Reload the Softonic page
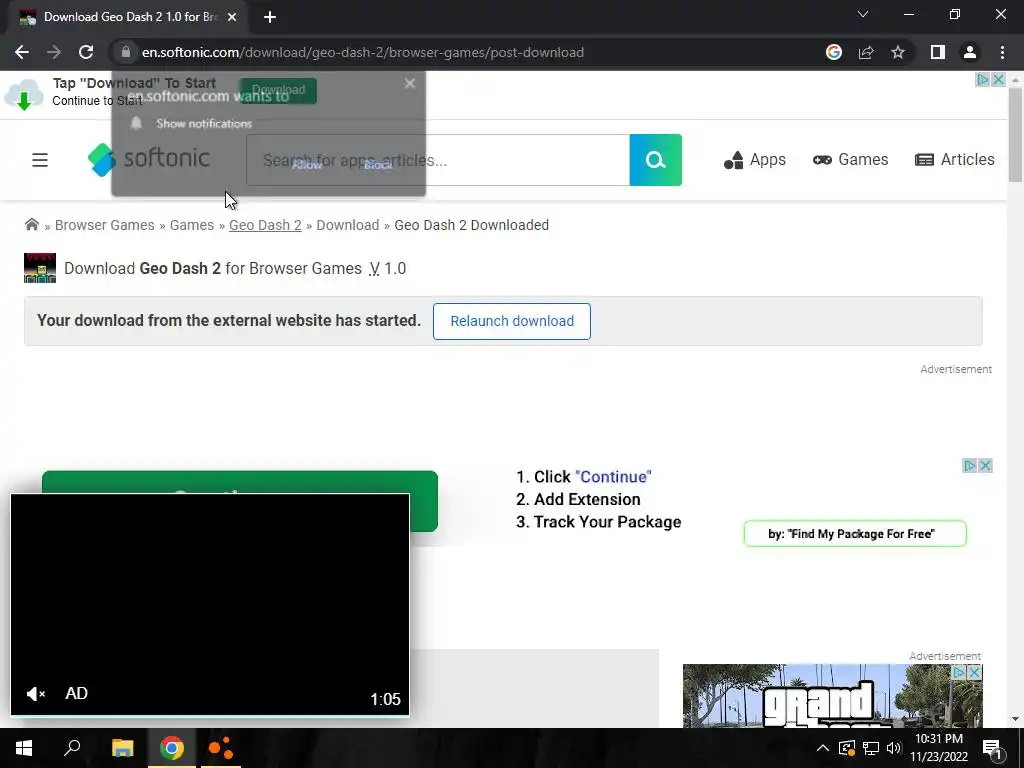 pos(86,52)
